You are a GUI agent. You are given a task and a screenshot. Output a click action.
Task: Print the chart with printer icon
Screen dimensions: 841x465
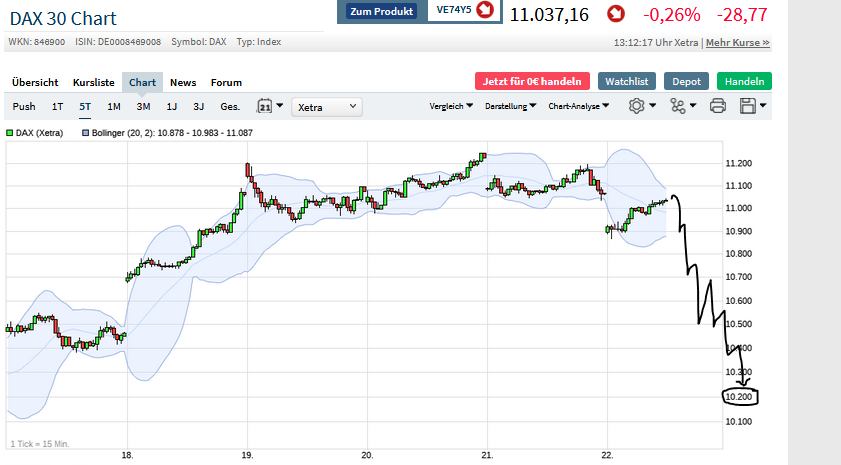(x=717, y=106)
